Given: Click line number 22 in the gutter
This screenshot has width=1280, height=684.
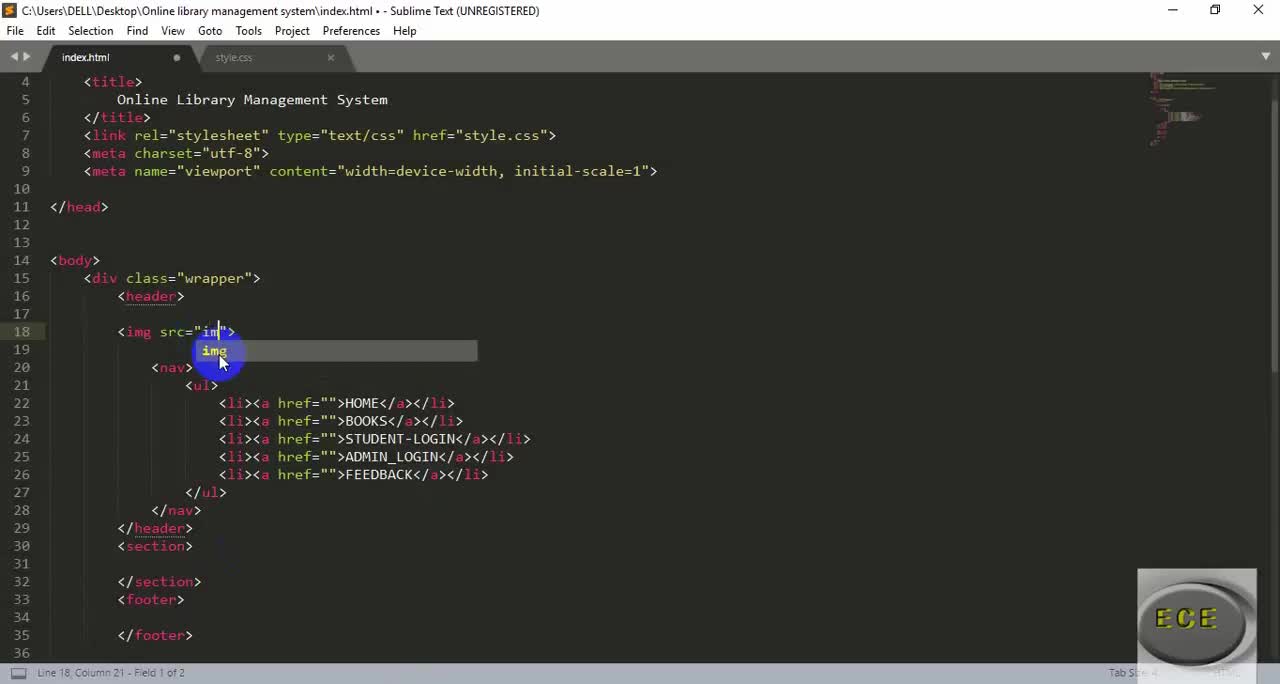Looking at the screenshot, I should tap(22, 403).
